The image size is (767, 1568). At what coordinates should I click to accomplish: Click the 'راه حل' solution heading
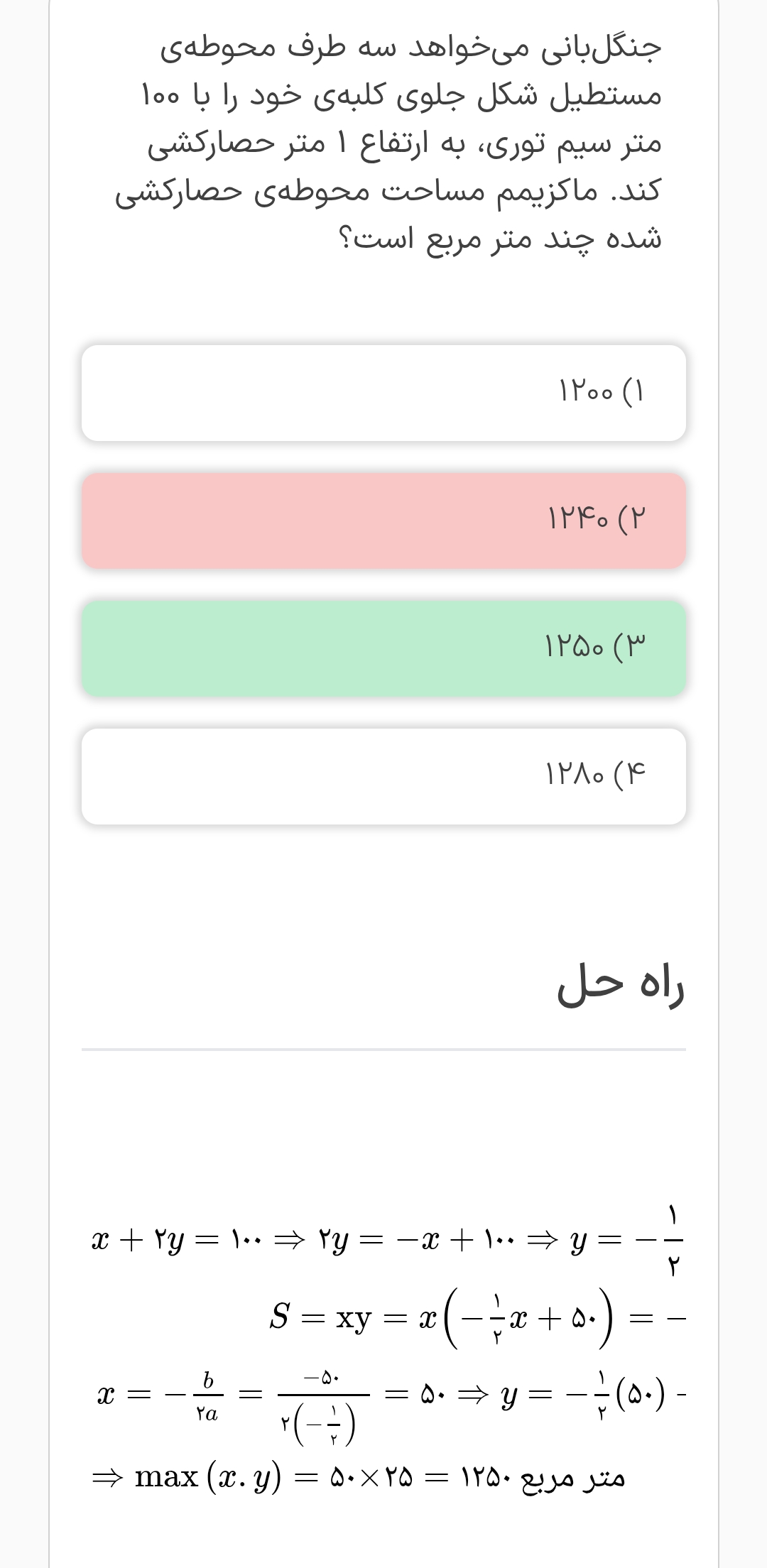point(620,985)
